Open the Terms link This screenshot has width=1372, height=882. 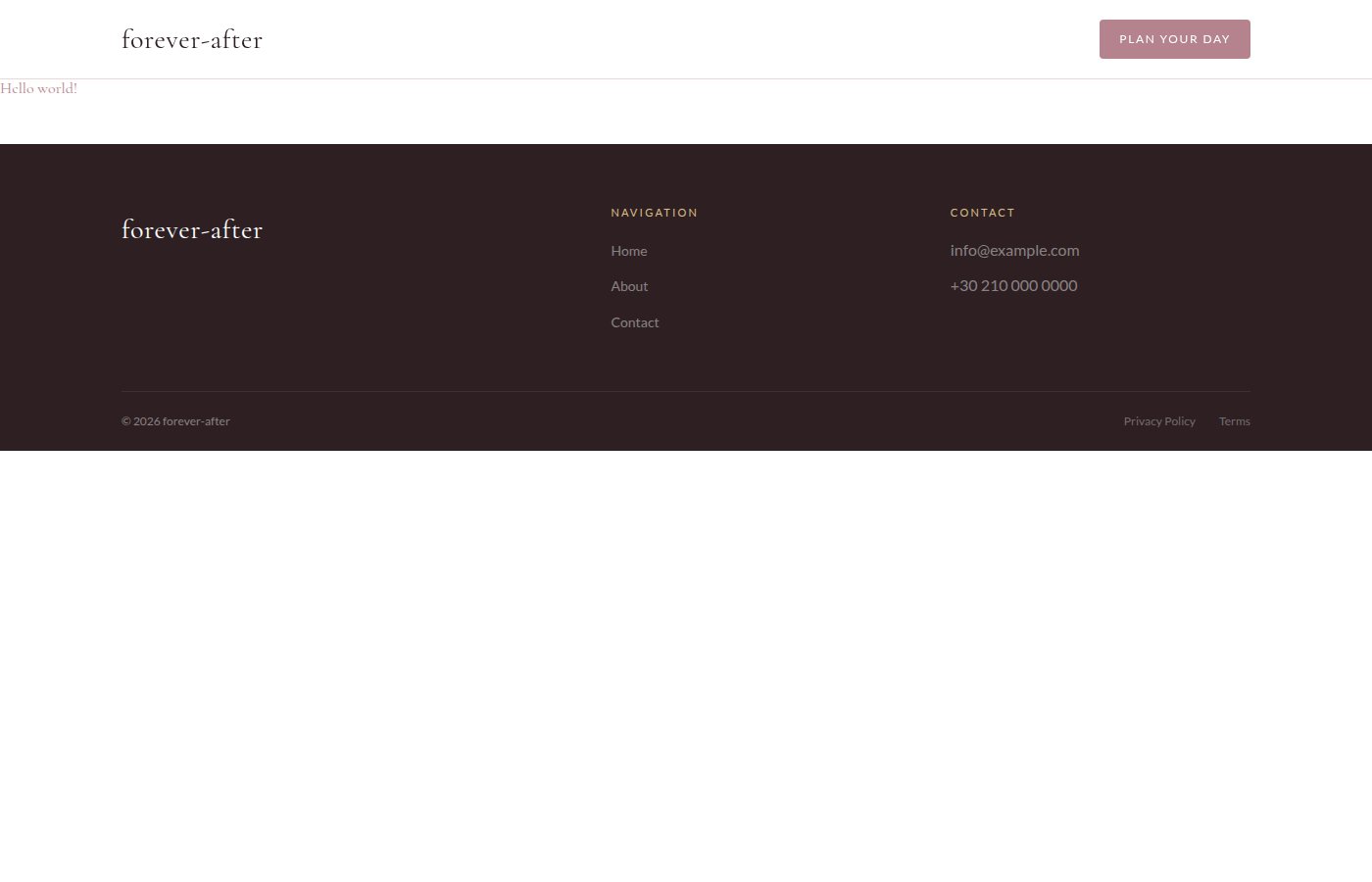pyautogui.click(x=1235, y=421)
